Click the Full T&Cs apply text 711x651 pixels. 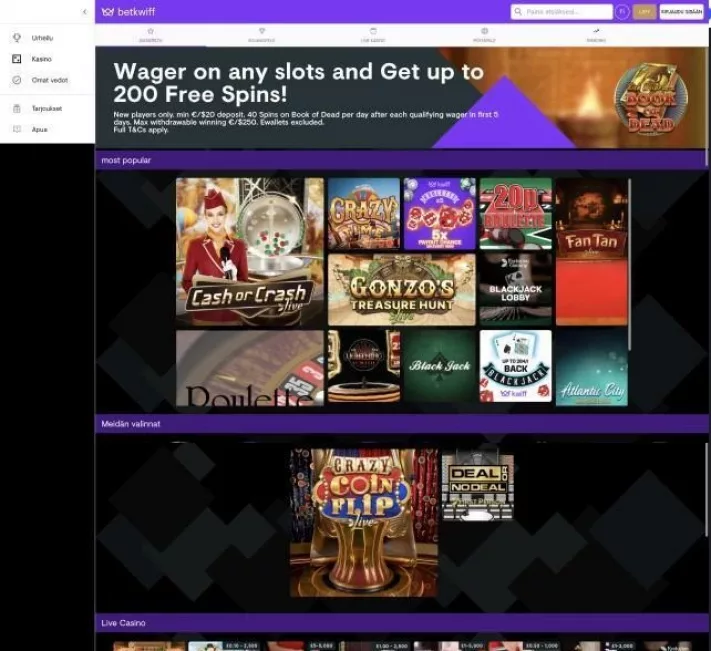pyautogui.click(x=141, y=130)
